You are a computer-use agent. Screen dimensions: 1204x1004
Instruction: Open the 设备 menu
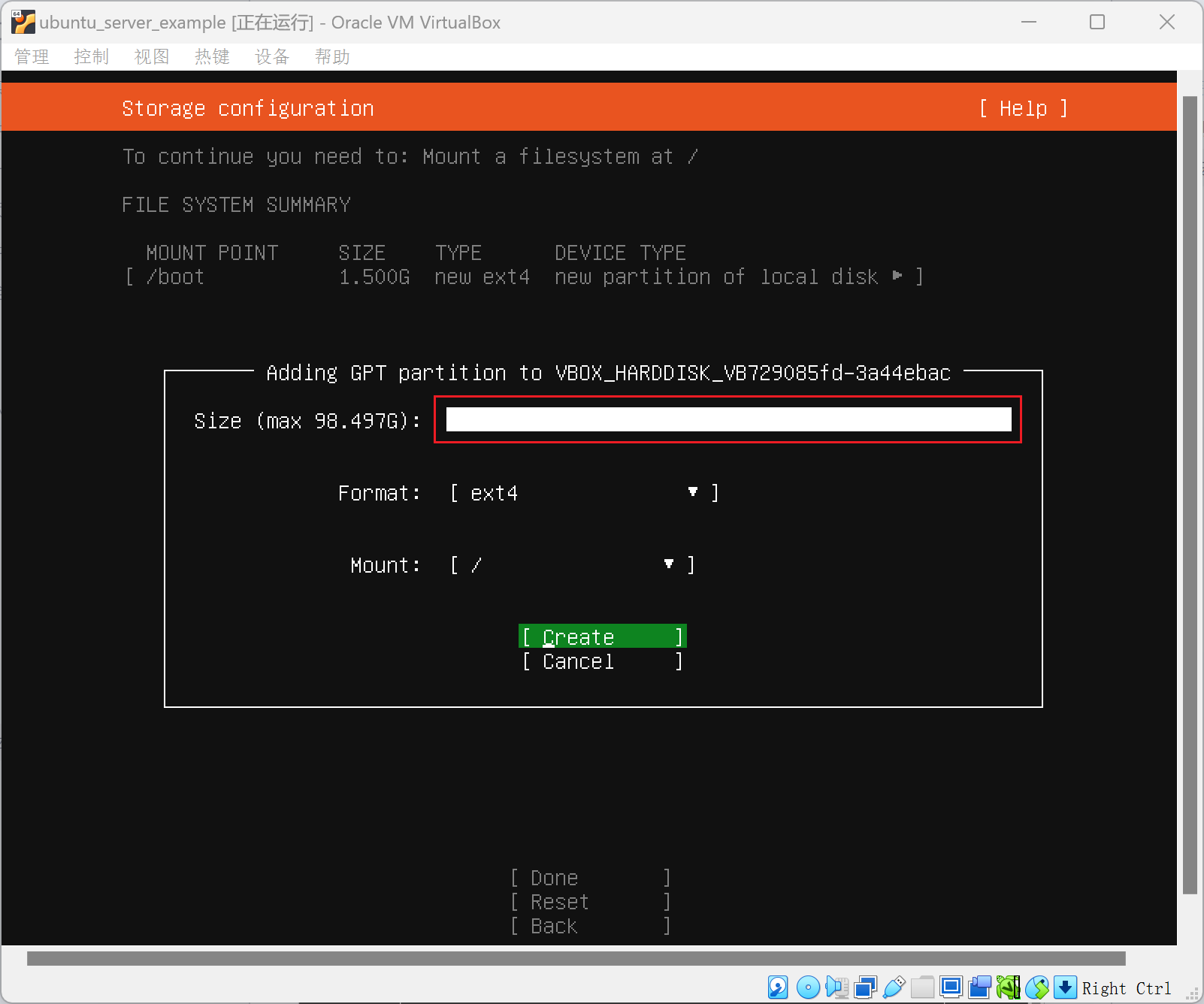[271, 57]
